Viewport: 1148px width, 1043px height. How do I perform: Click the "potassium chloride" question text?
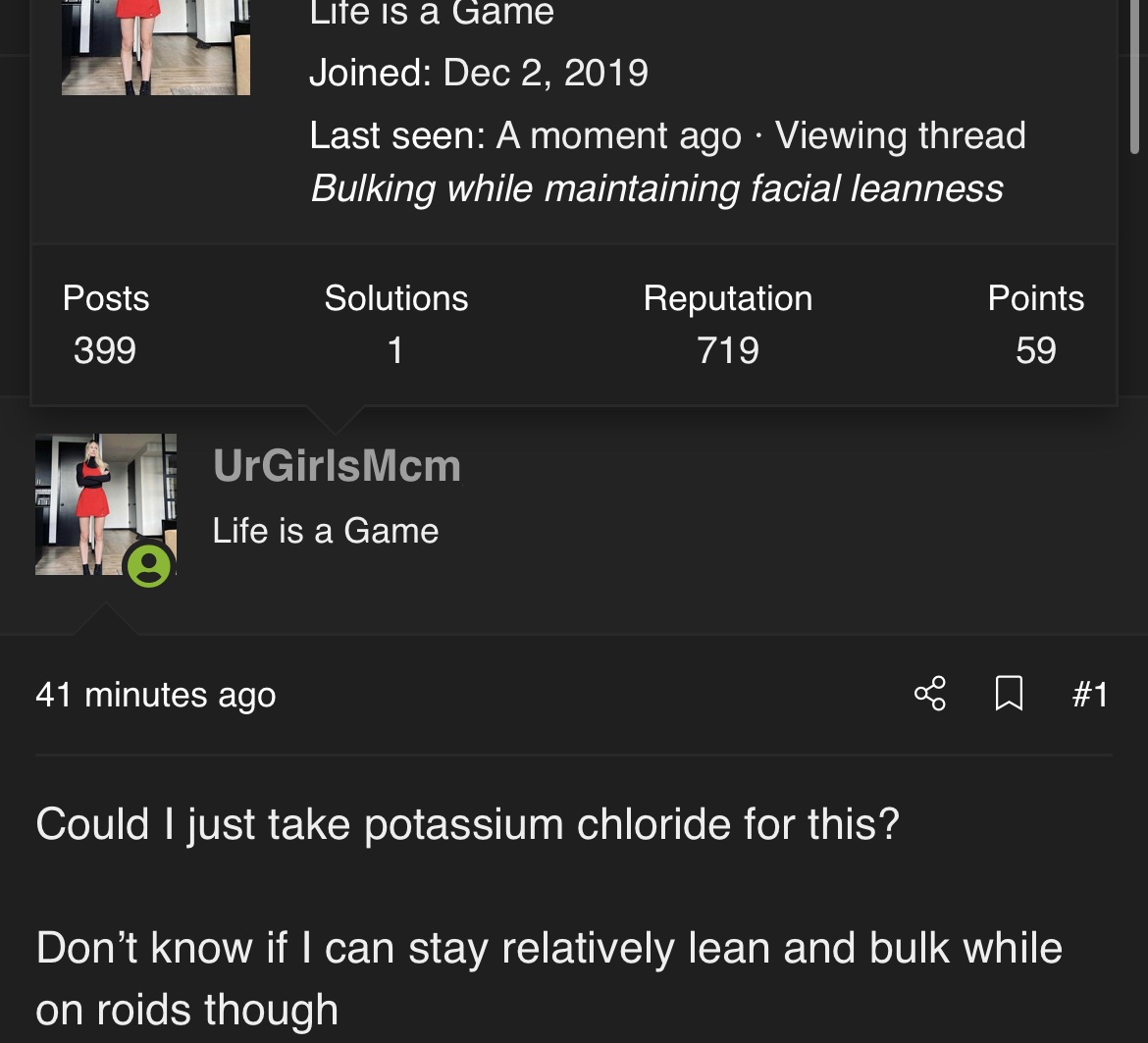467,824
